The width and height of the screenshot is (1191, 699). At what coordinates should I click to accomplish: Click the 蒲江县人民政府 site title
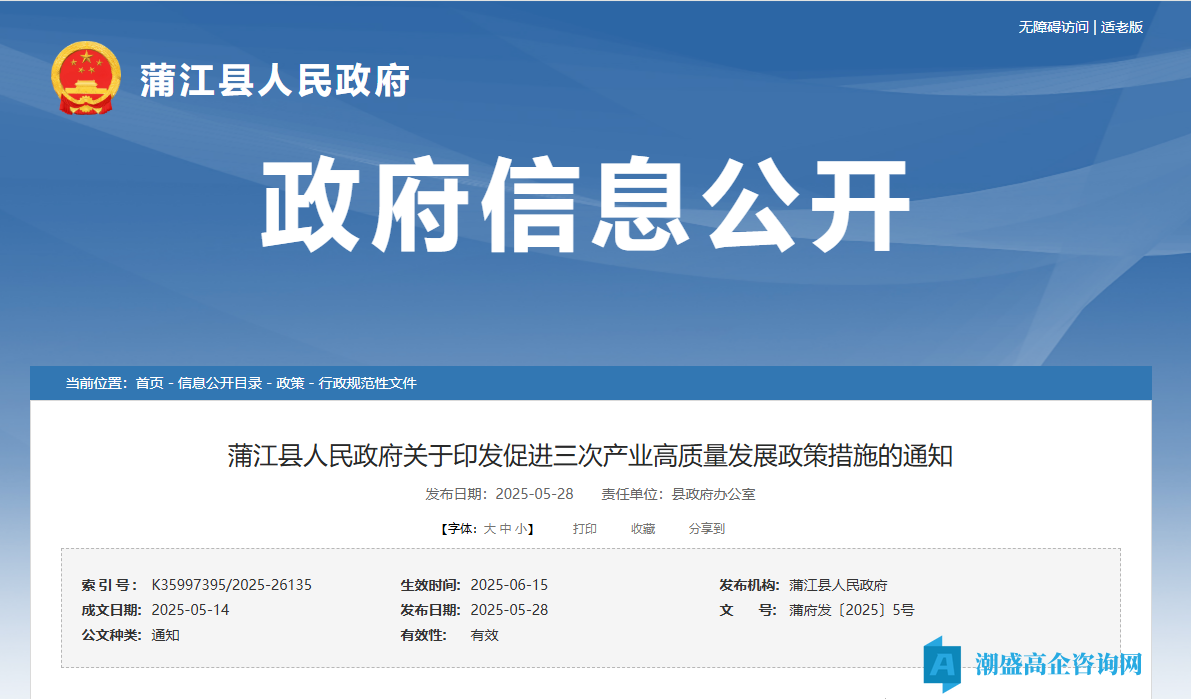[x=274, y=81]
